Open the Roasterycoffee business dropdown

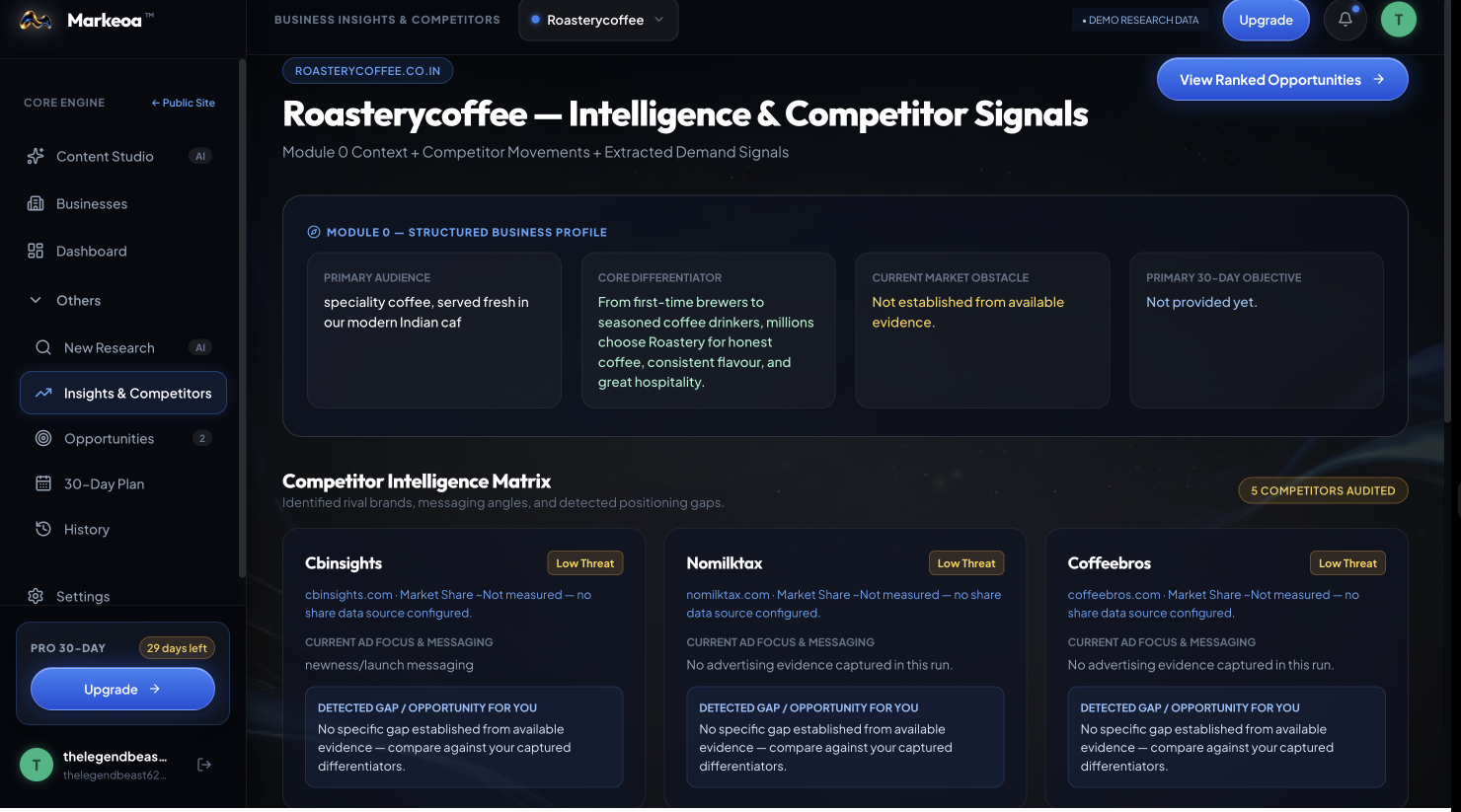[598, 20]
